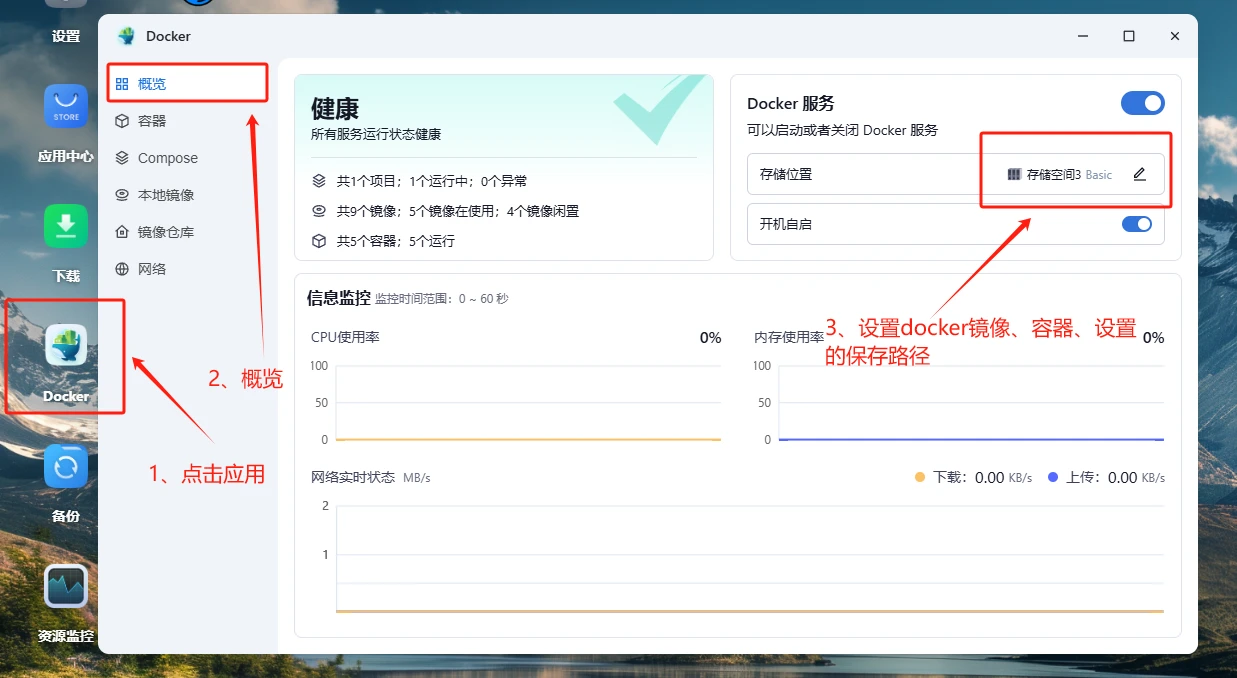
Task: Toggle the Docker service switch
Action: (1142, 103)
